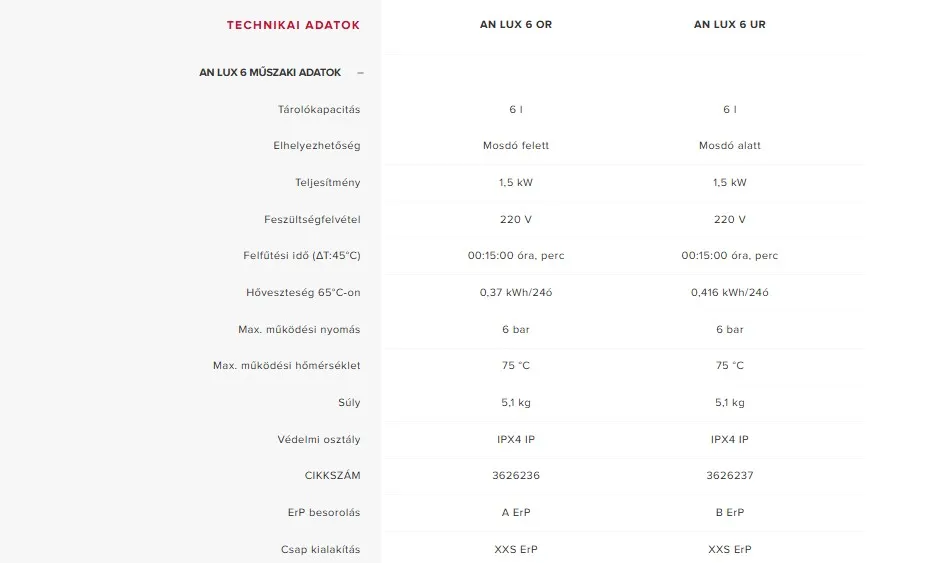This screenshot has width=945, height=563.
Task: Click the Max. működési hőmérséklet label
Action: tap(286, 365)
